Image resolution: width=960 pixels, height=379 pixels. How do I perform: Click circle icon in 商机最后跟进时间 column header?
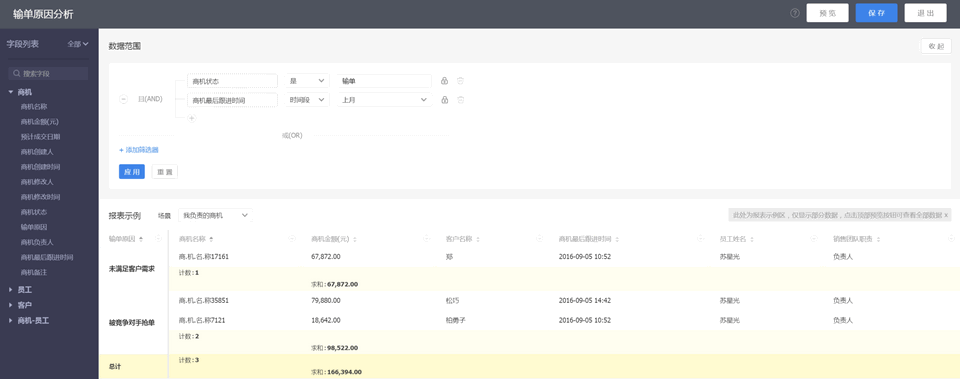tap(700, 238)
